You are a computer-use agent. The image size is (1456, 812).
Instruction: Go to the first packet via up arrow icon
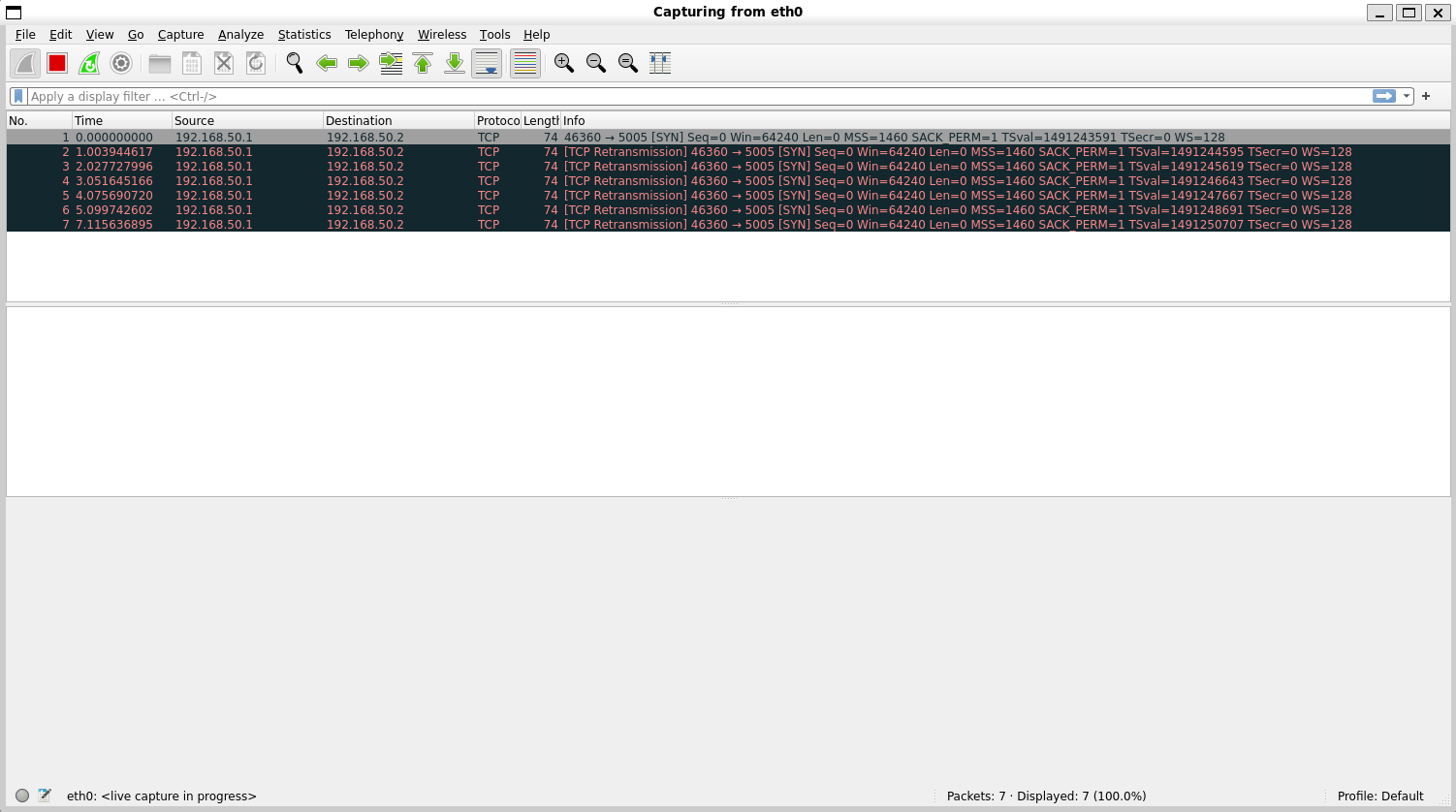coord(423,63)
